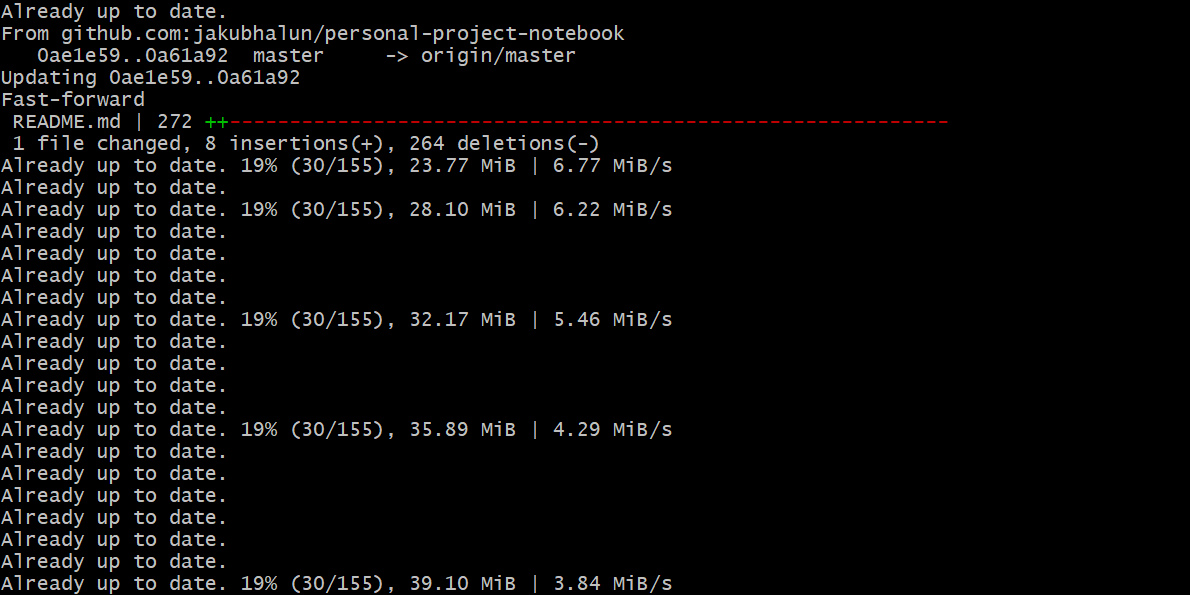Click the "Fast-forward" text line
1190x595 pixels.
pos(73,100)
